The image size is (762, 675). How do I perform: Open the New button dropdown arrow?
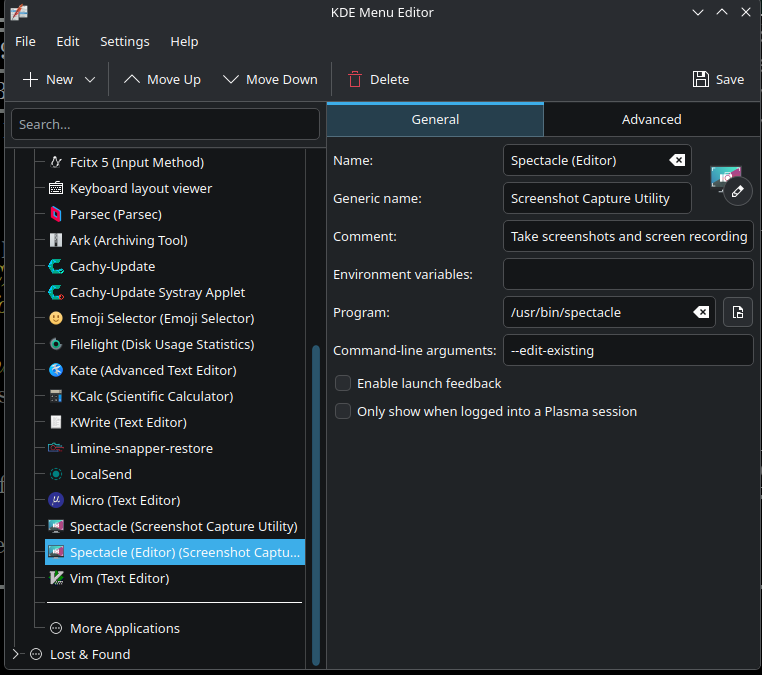(90, 80)
